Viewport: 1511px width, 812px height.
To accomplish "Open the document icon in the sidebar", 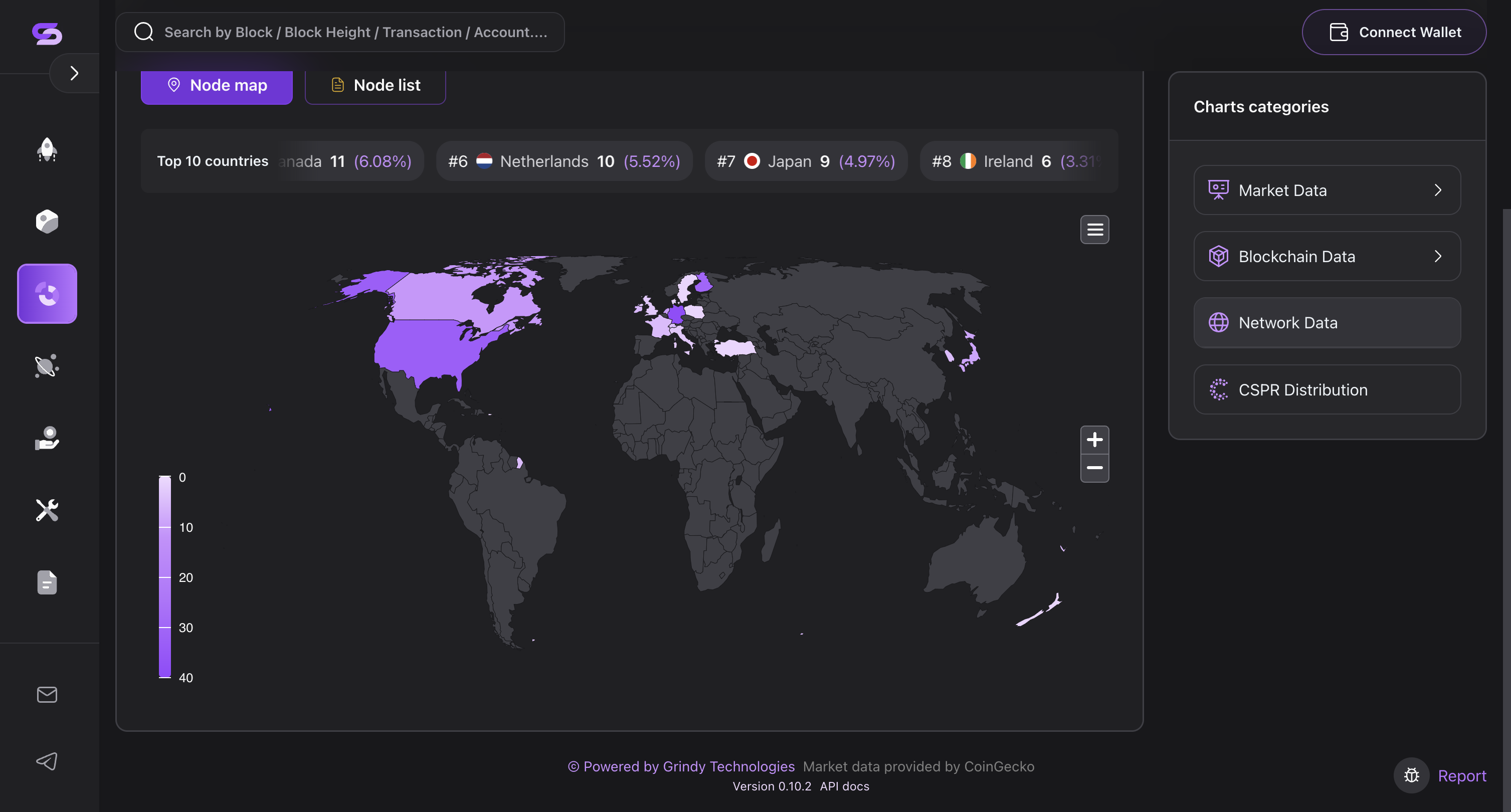I will (47, 582).
